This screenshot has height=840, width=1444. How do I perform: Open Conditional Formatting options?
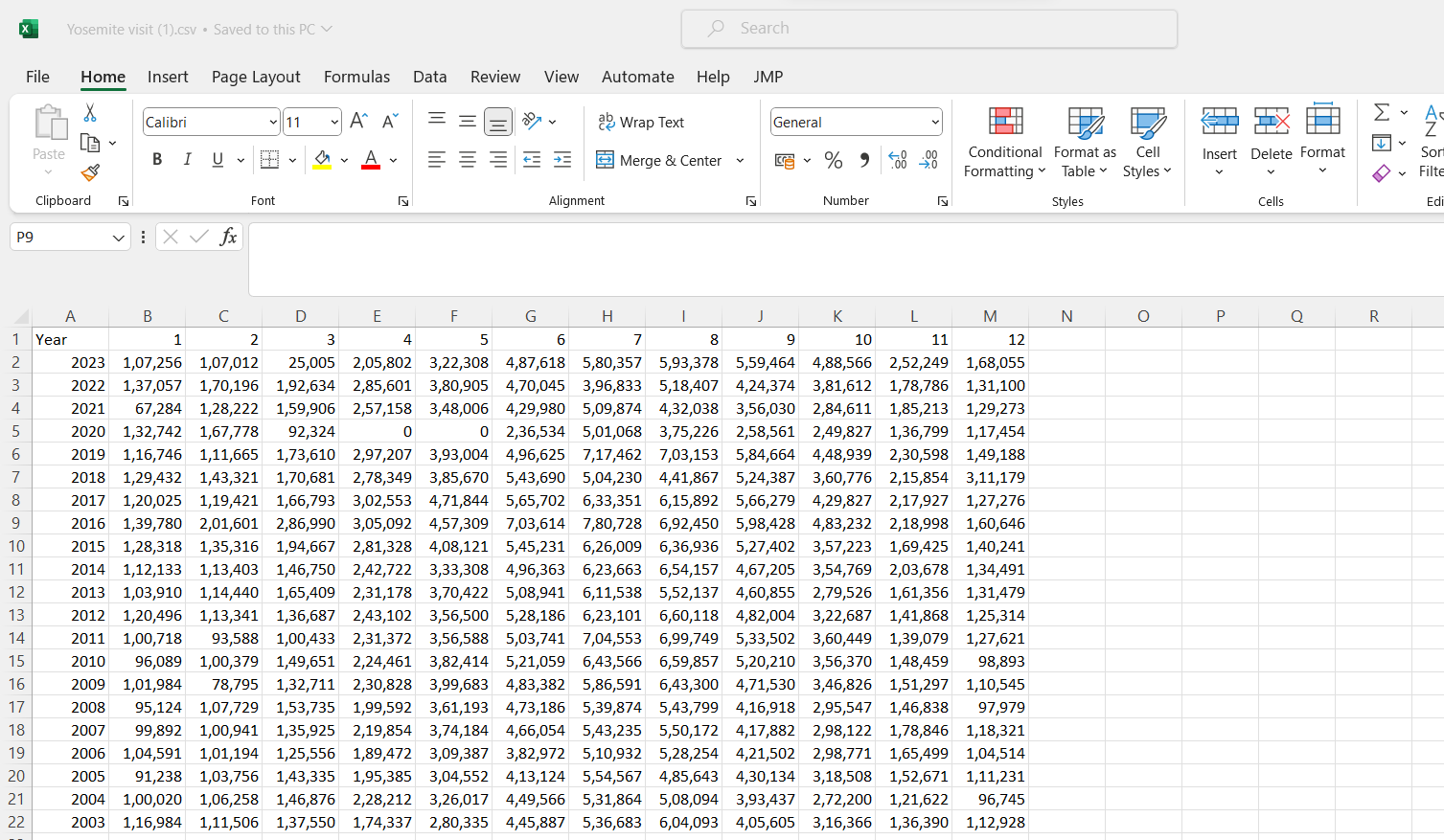coord(1003,144)
